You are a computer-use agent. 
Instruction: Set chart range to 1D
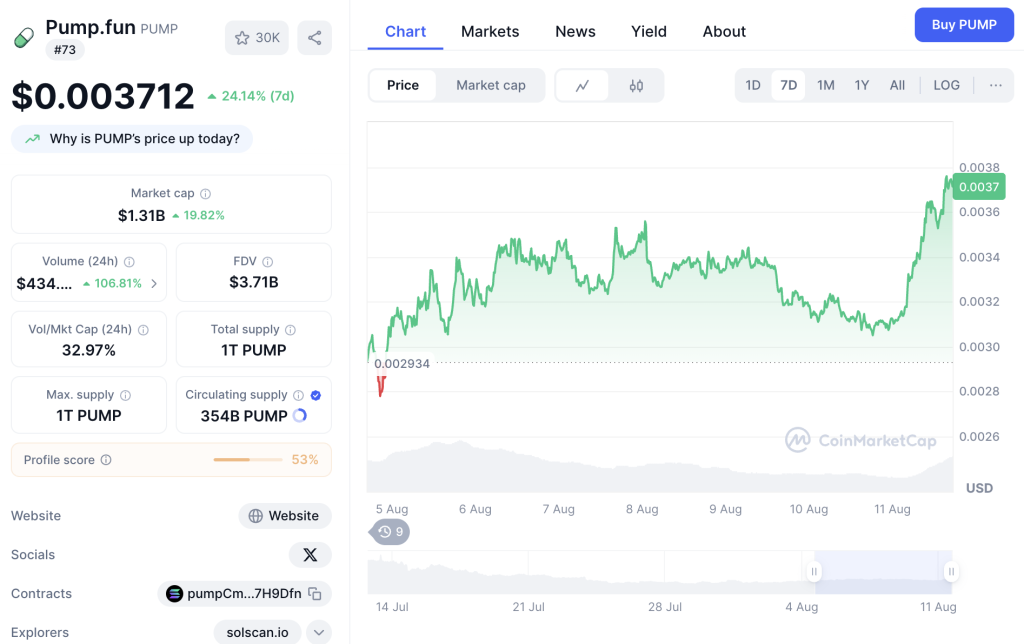[x=753, y=86]
